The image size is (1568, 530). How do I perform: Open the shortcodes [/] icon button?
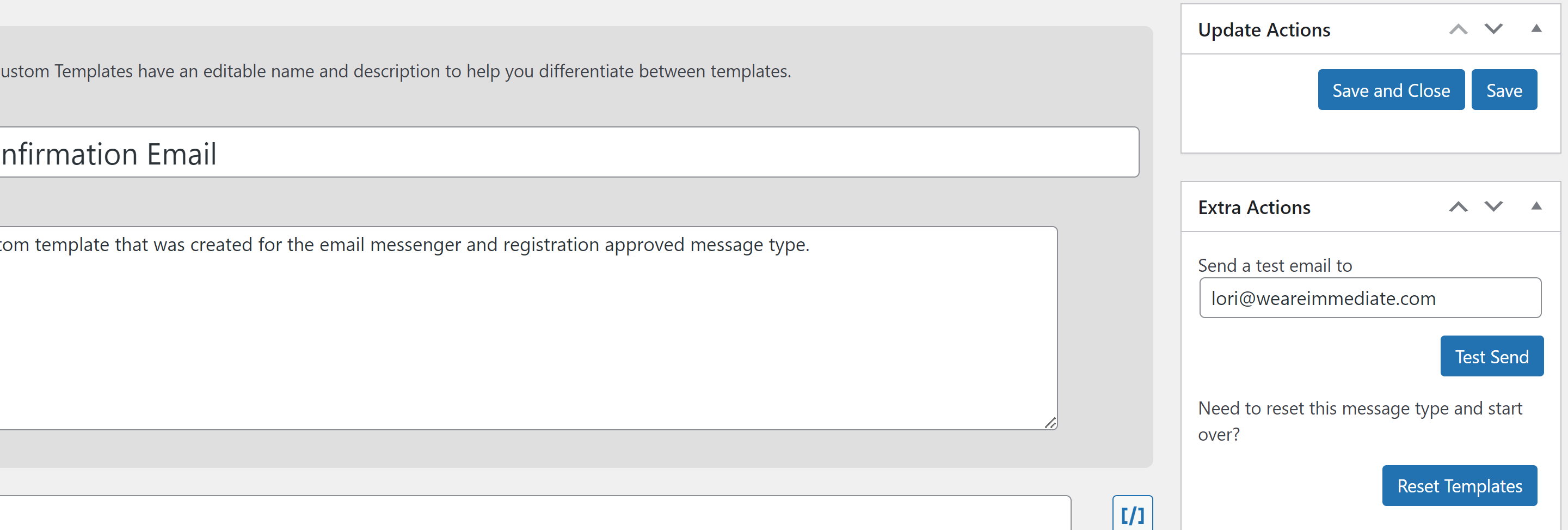pyautogui.click(x=1132, y=514)
